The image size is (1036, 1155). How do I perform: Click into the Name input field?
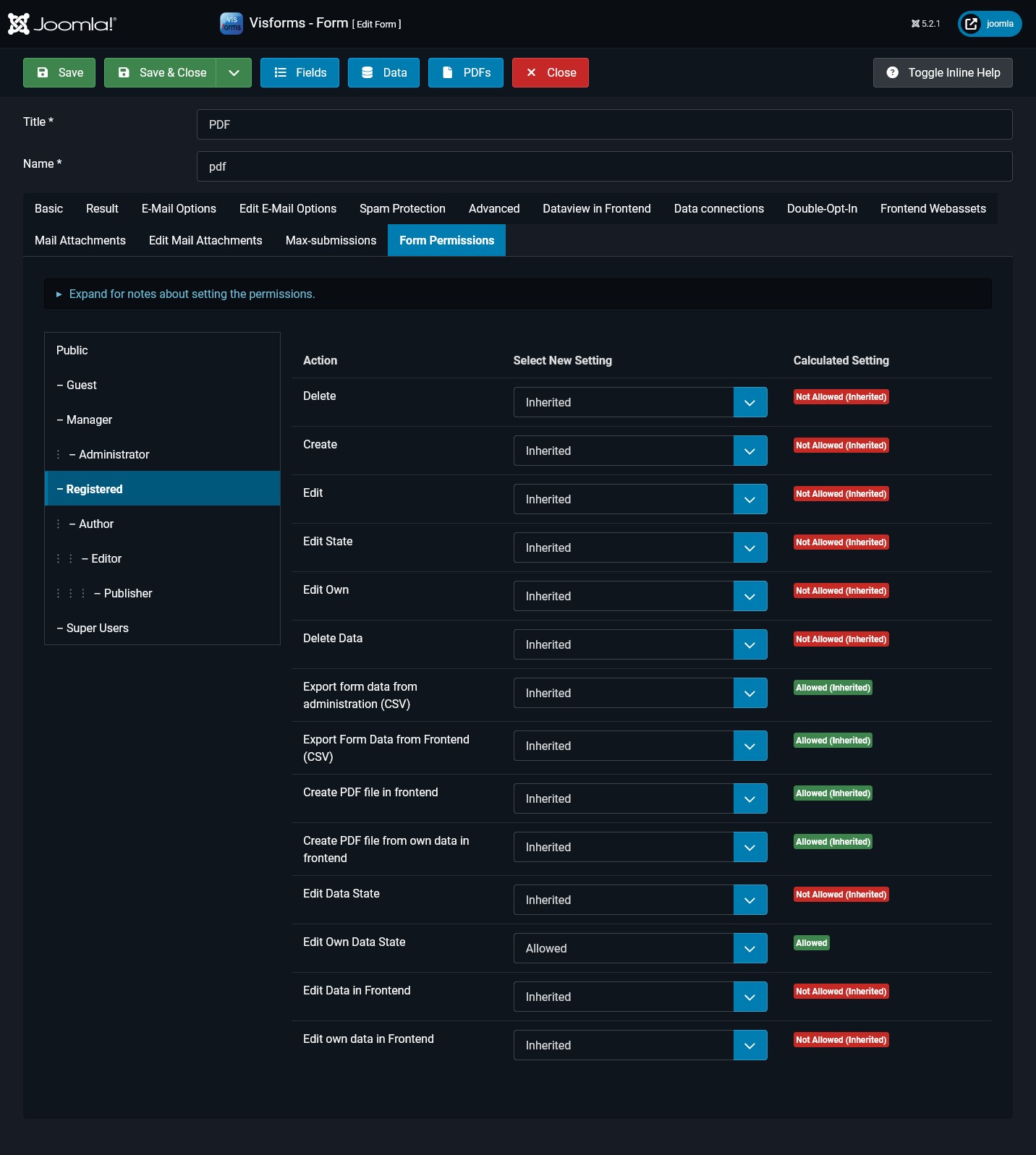click(x=604, y=166)
